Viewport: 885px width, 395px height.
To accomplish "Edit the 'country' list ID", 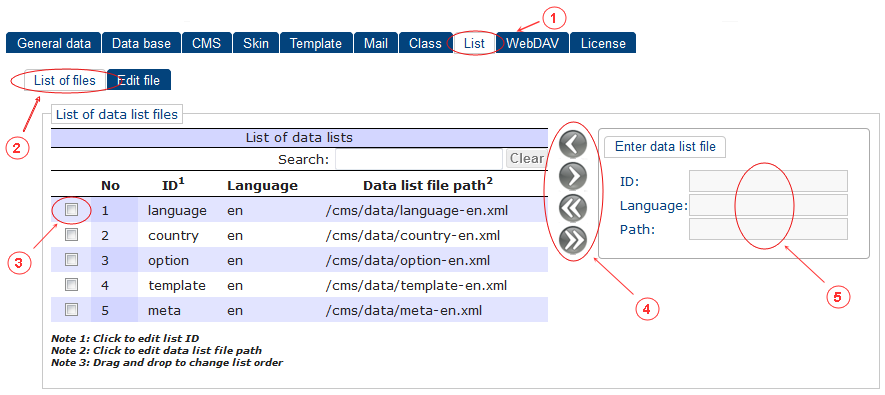I will (173, 235).
